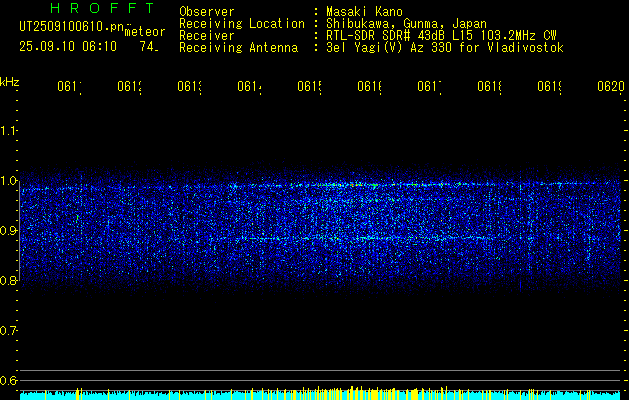629x400 pixels.
Task: Click the 0.6 kHz axis label
Action: point(9,380)
